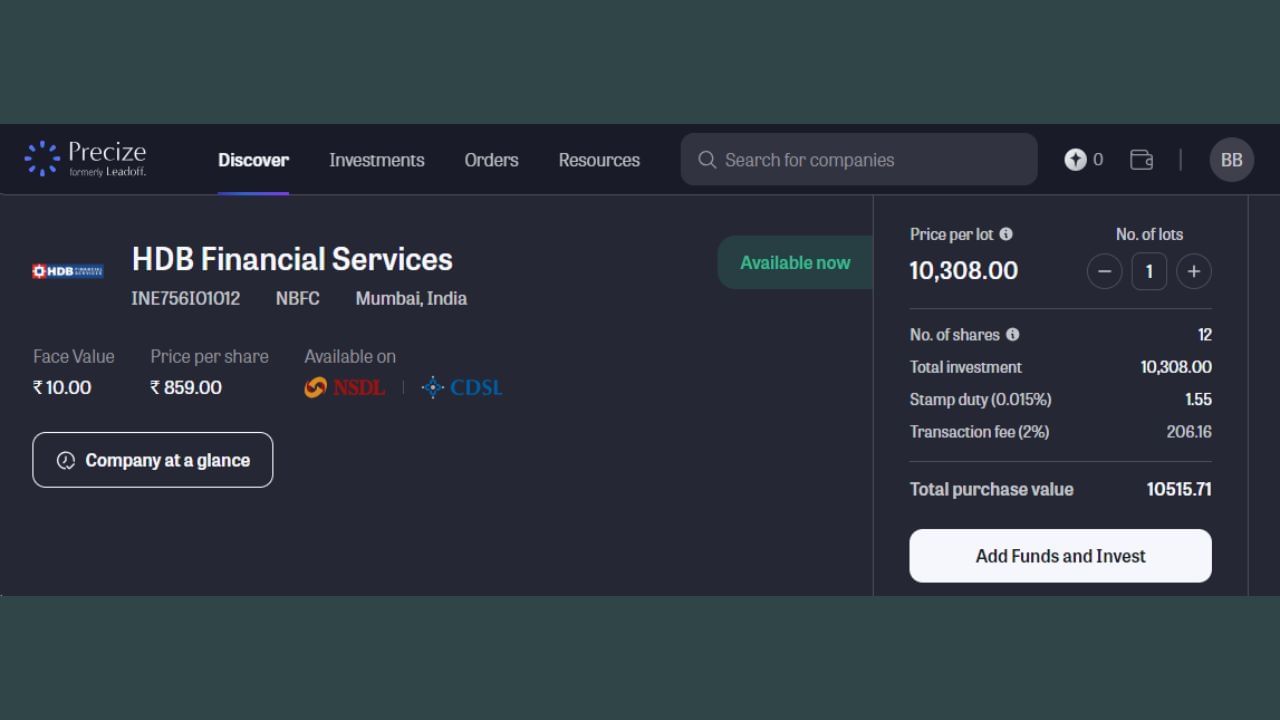1280x720 pixels.
Task: Click the search magnifier icon
Action: (707, 160)
